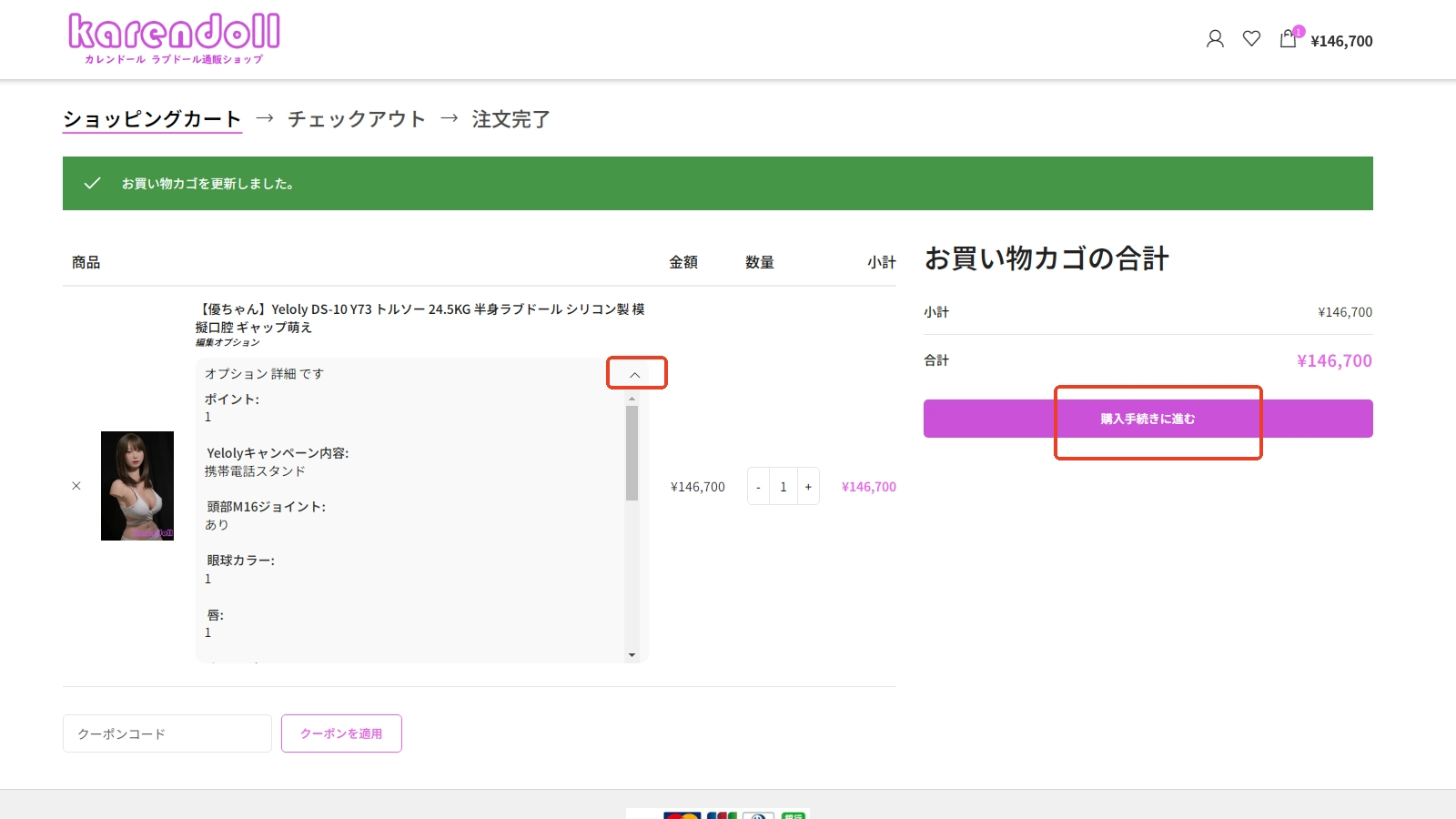Image resolution: width=1456 pixels, height=819 pixels.
Task: Click the item unit price ¥146,700
Action: point(698,487)
